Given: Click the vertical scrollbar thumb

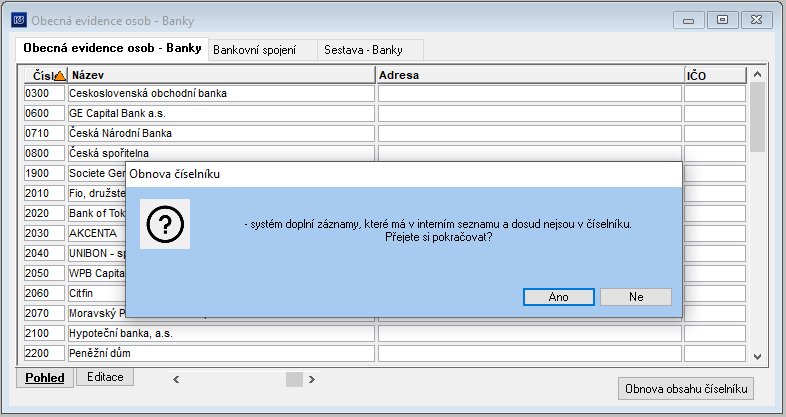Looking at the screenshot, I should pyautogui.click(x=757, y=117).
